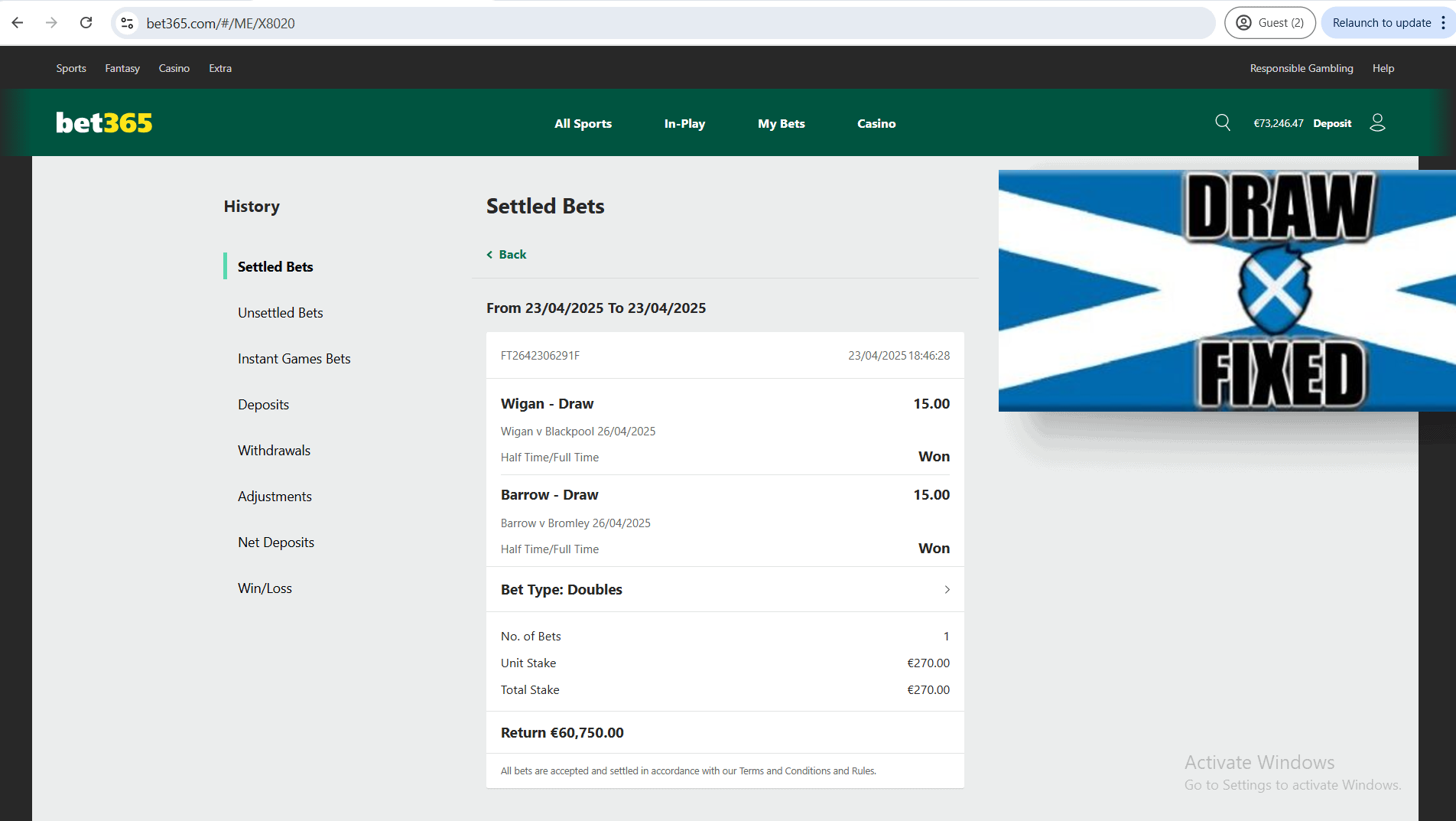Image resolution: width=1456 pixels, height=821 pixels.
Task: Go Back from settled bet details
Action: point(506,254)
